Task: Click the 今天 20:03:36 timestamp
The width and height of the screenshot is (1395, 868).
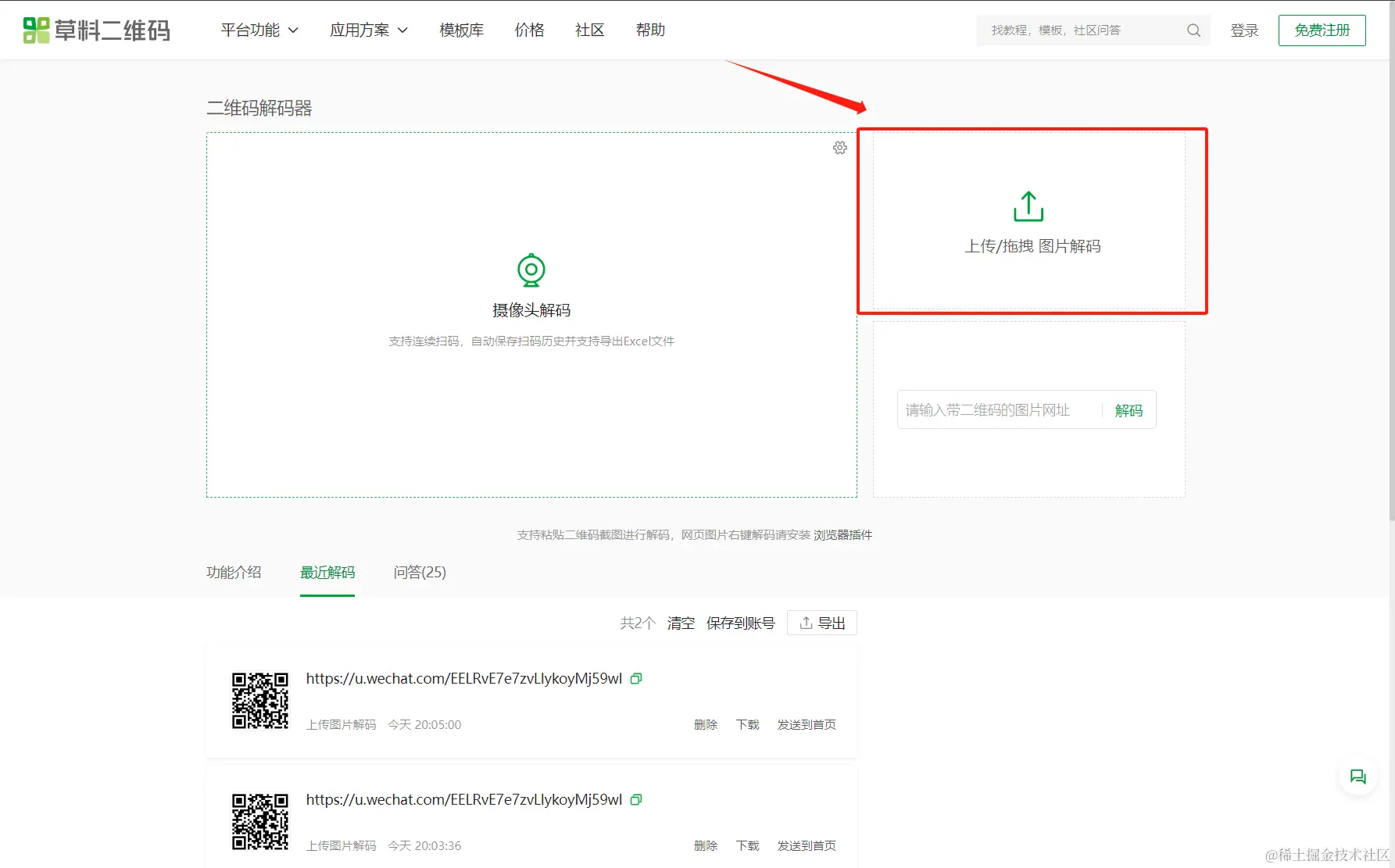Action: coord(424,846)
